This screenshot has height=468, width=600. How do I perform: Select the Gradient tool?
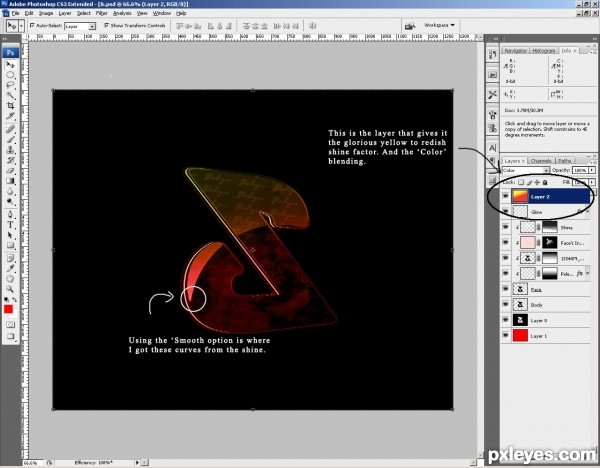(10, 181)
